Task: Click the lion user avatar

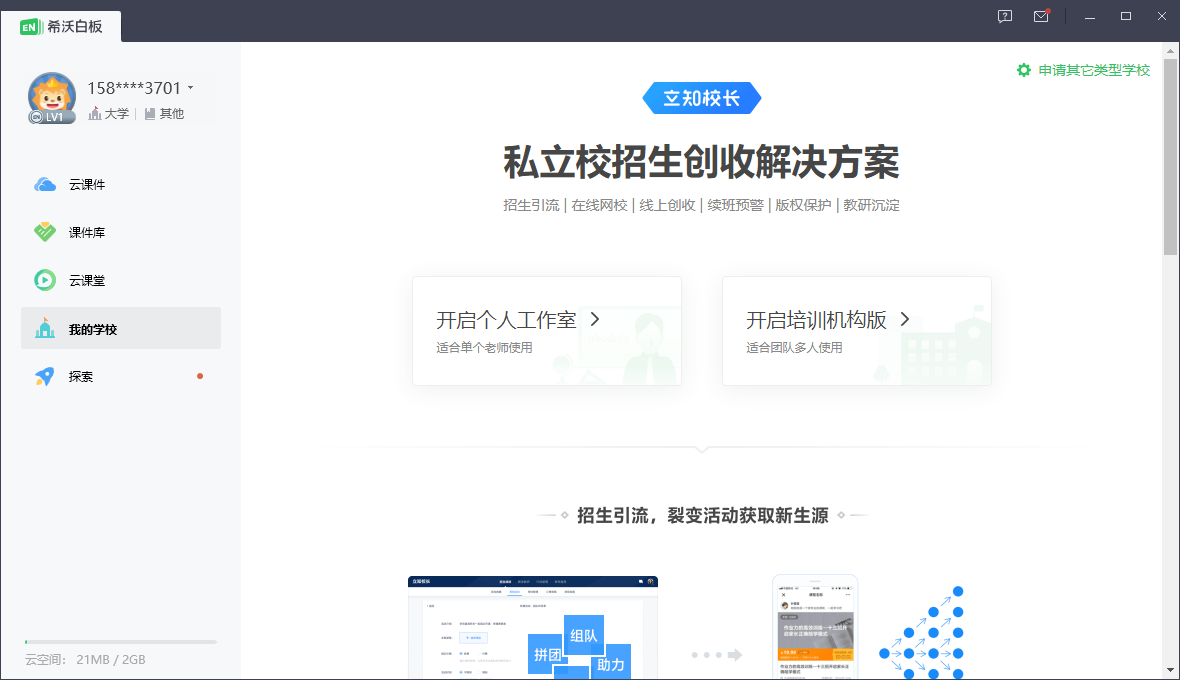Action: click(x=52, y=98)
